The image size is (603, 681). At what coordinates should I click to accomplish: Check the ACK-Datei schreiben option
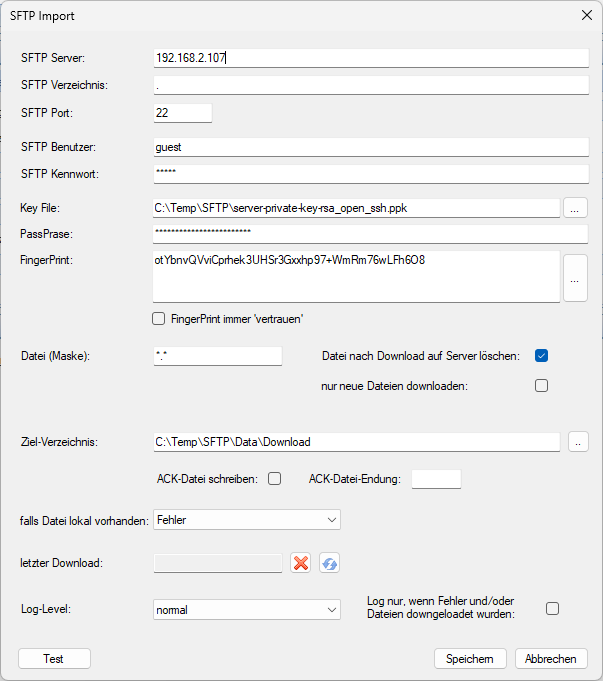(274, 479)
